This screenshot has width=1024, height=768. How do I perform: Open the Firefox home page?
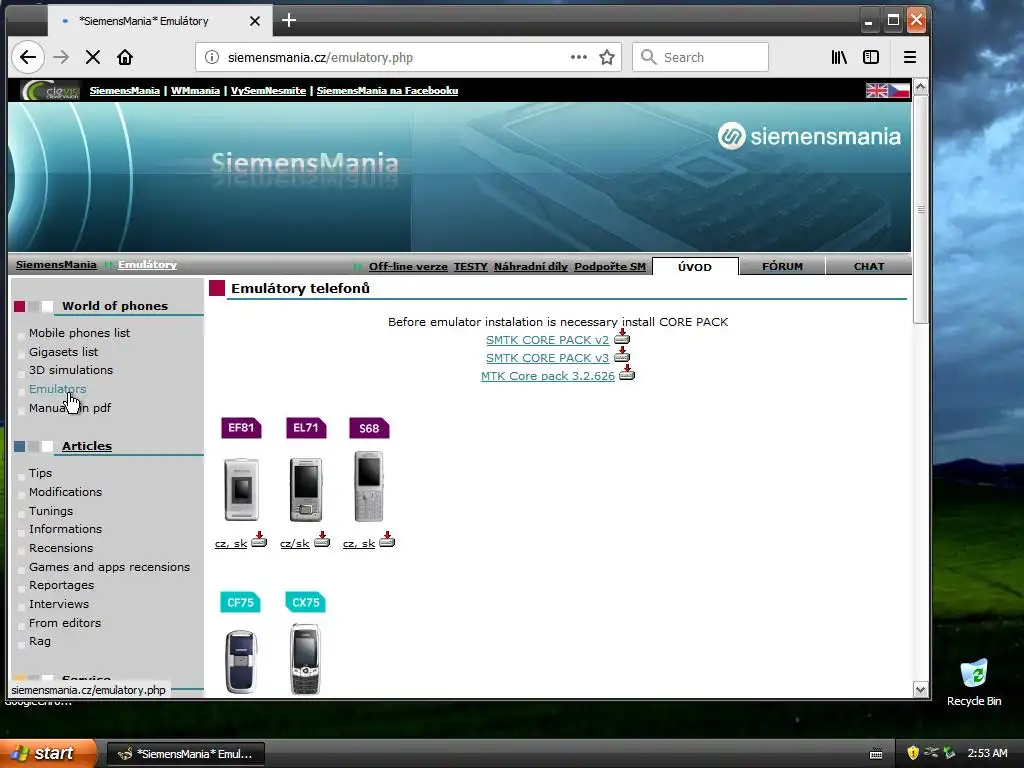[x=125, y=57]
